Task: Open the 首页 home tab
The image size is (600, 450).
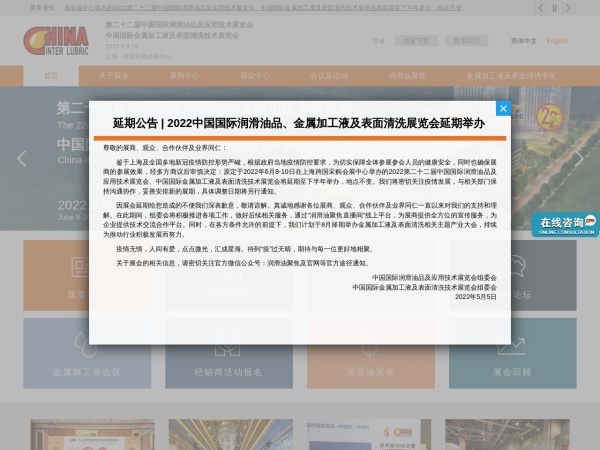Action: 51,76
